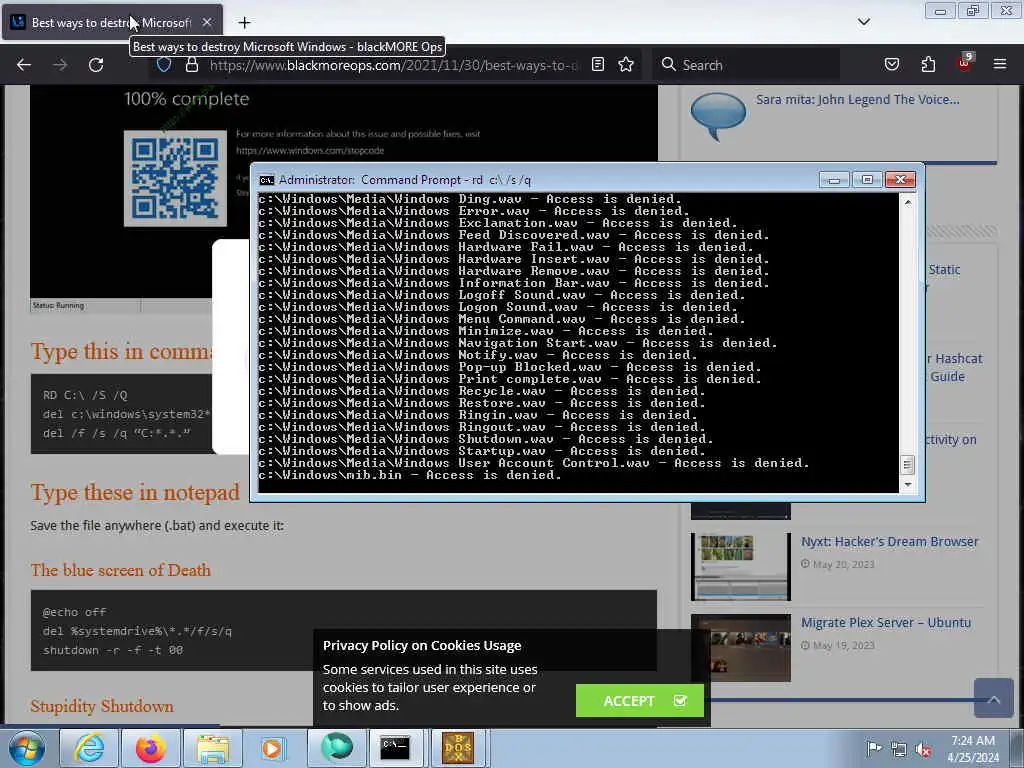Click the QR code image
Viewport: 1024px width, 768px height.
(x=175, y=178)
